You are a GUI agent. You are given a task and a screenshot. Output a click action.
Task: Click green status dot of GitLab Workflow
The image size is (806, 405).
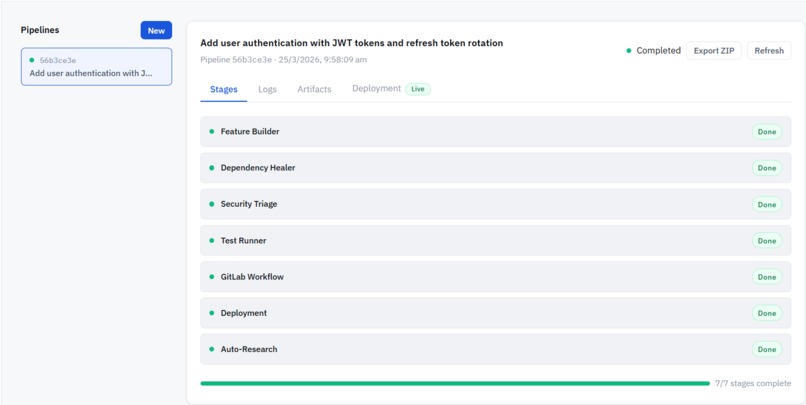pyautogui.click(x=211, y=277)
